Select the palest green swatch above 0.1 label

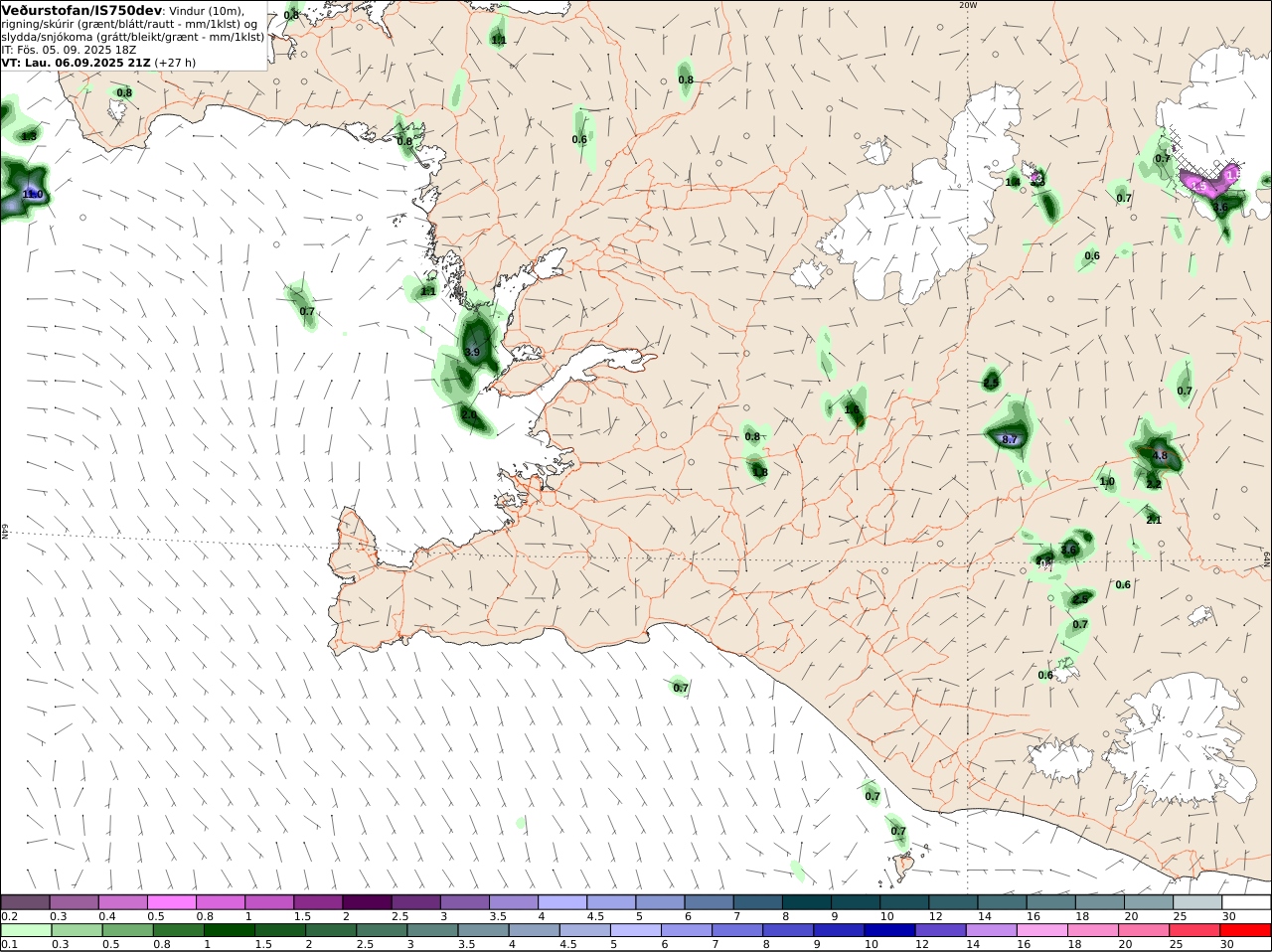pos(26,930)
